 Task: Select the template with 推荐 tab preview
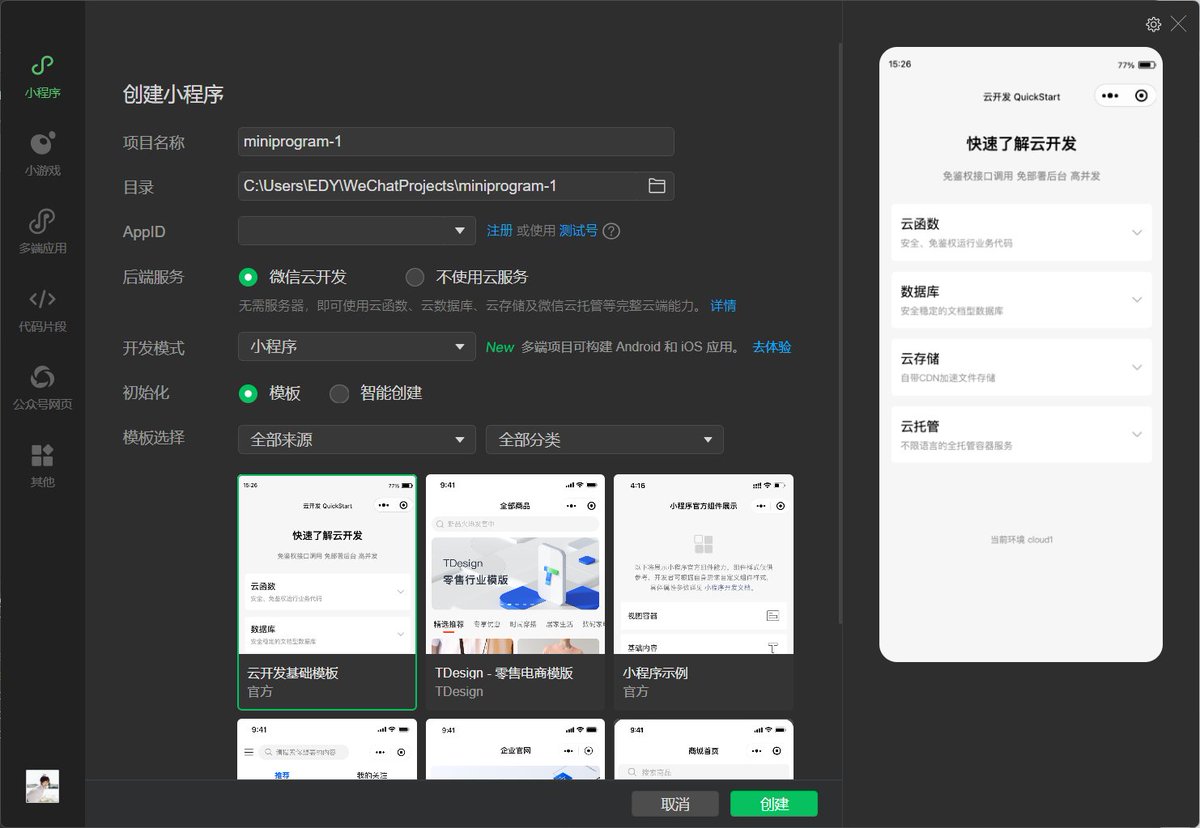[327, 749]
